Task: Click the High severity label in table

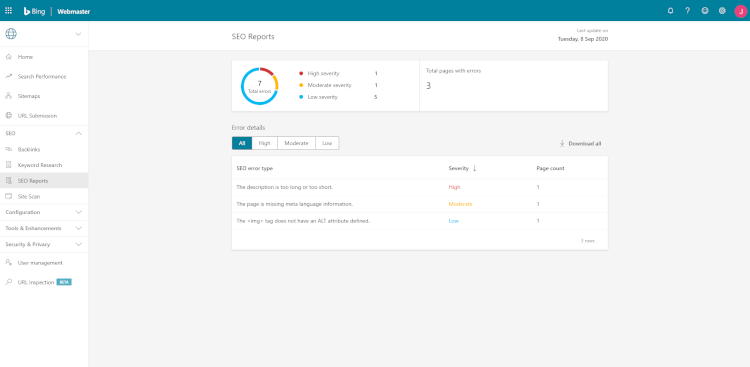Action: 454,187
